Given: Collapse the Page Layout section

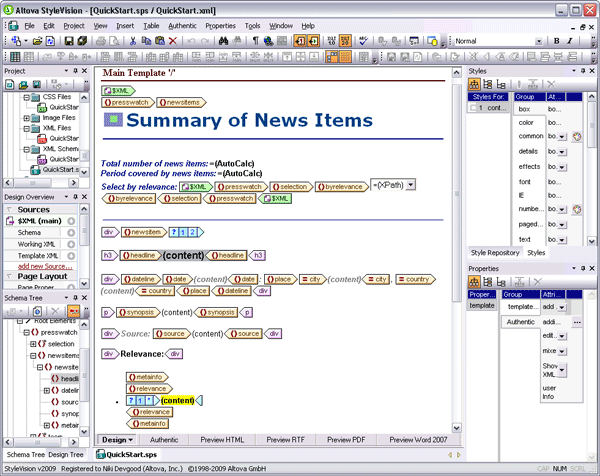Looking at the screenshot, I should [x=10, y=276].
